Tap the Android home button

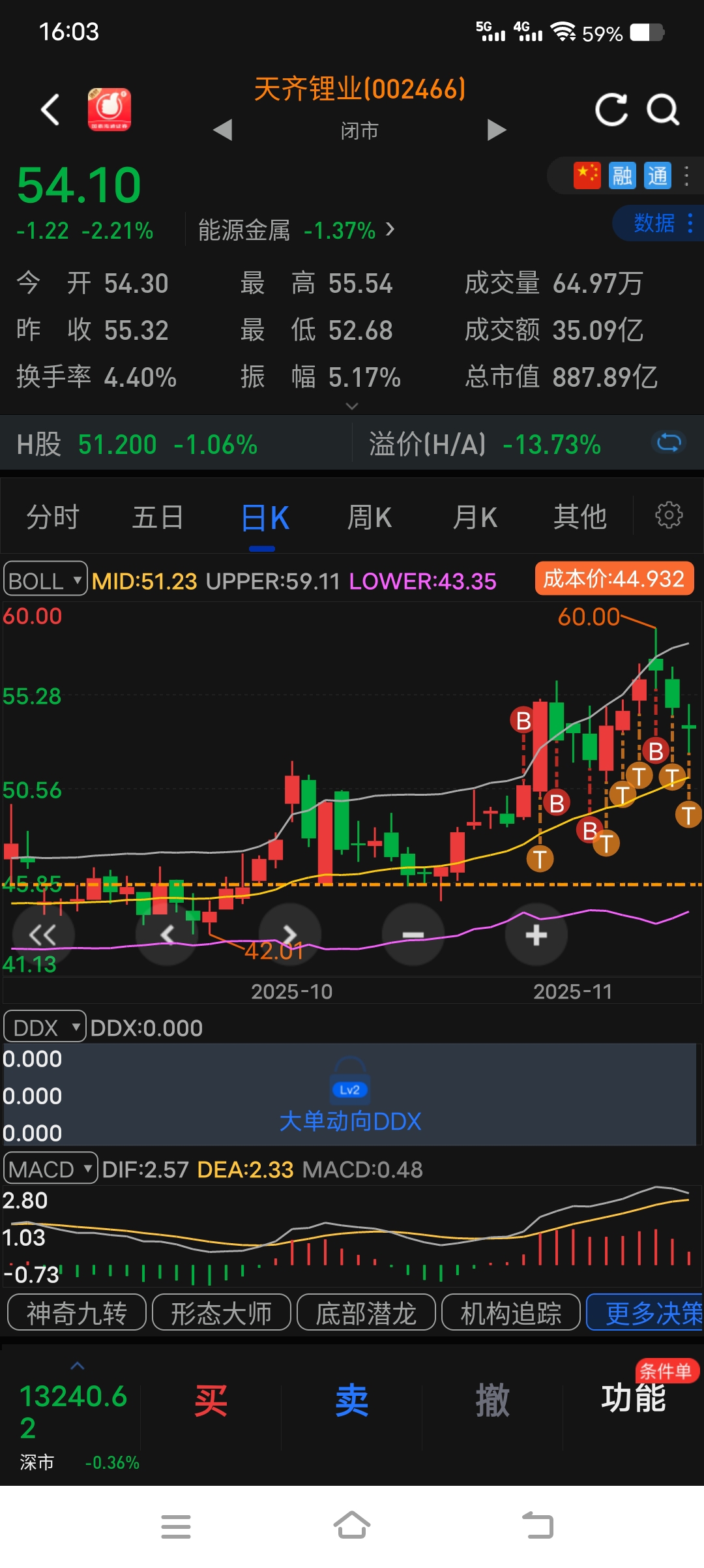352,1526
